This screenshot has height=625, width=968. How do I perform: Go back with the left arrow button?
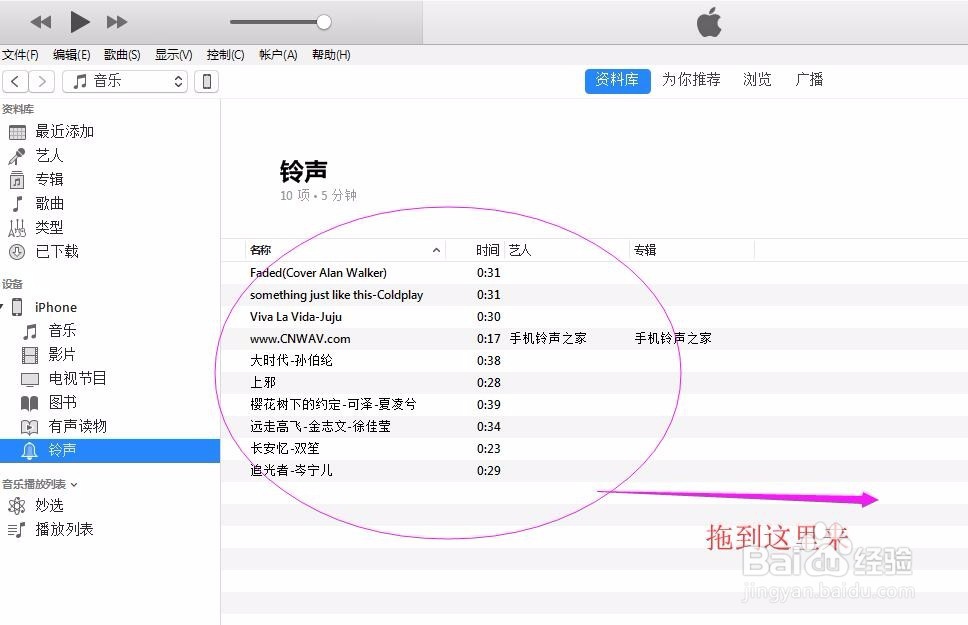(15, 81)
